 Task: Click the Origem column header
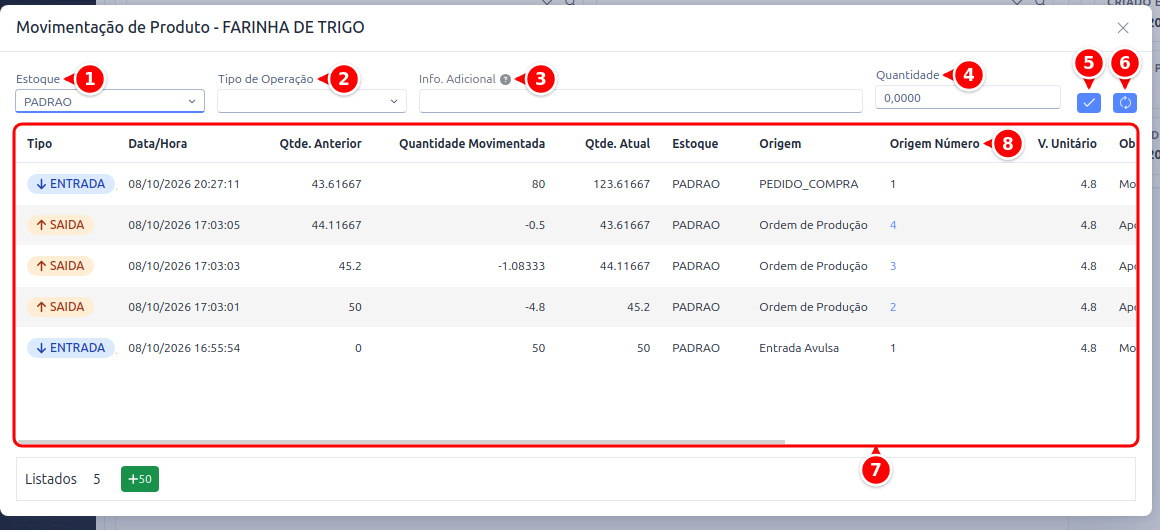(x=780, y=144)
